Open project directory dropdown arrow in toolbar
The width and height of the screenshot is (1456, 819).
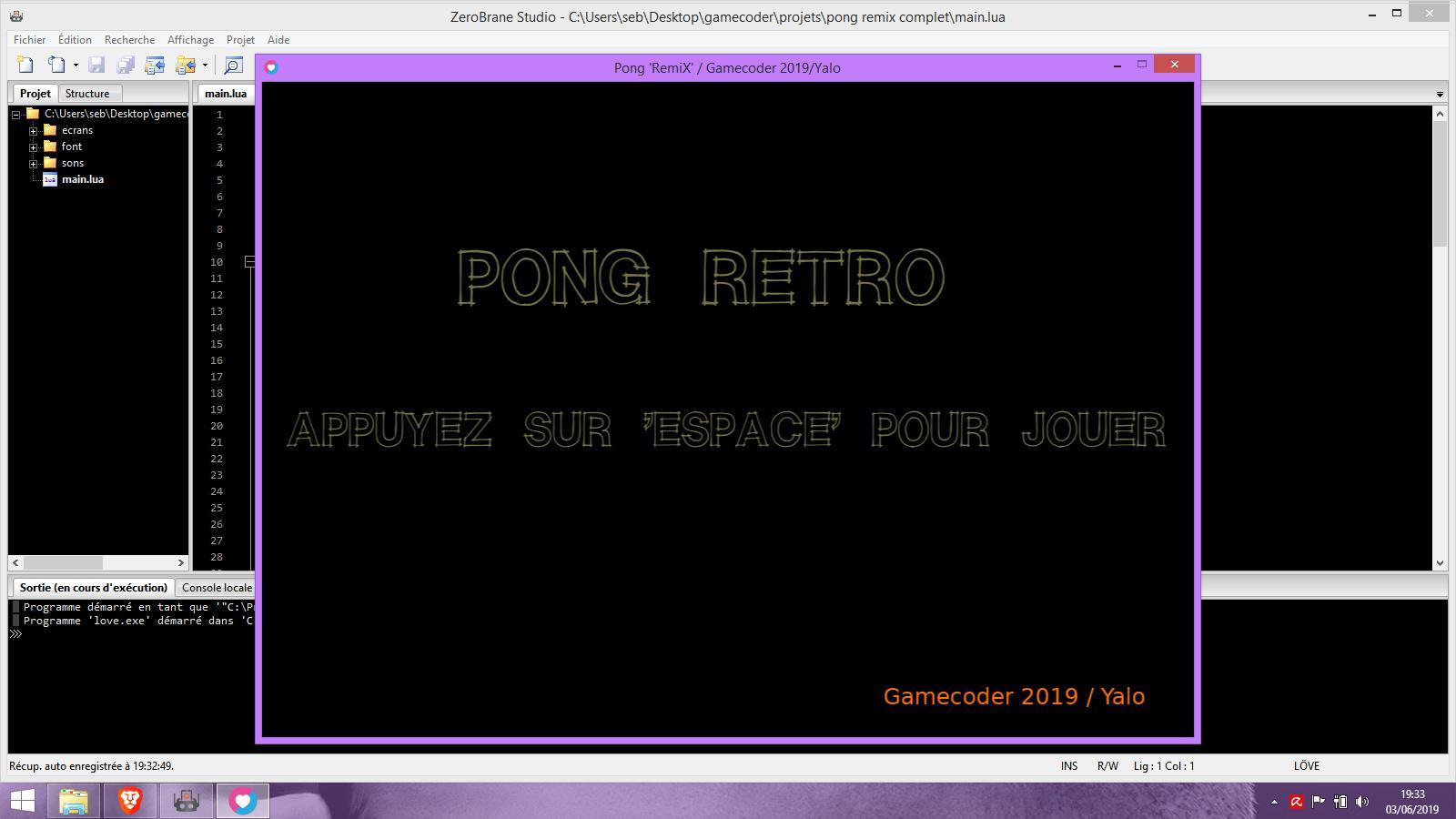pos(205,66)
